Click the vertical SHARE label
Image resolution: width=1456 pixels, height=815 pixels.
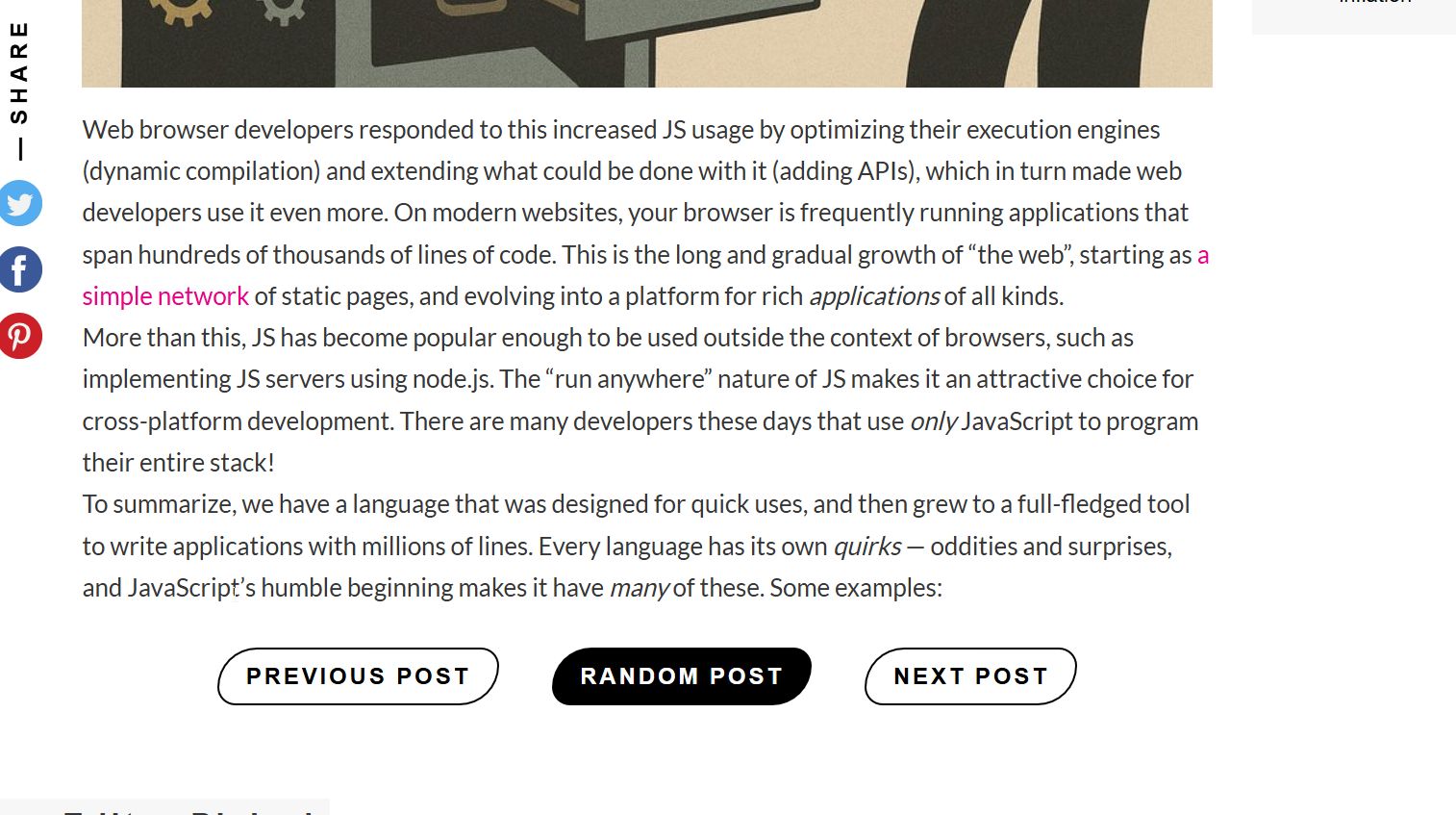pos(19,74)
